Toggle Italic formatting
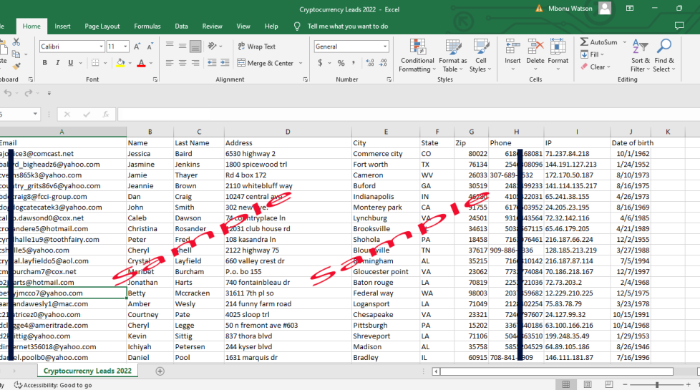Image resolution: width=700 pixels, height=390 pixels. pos(58,63)
